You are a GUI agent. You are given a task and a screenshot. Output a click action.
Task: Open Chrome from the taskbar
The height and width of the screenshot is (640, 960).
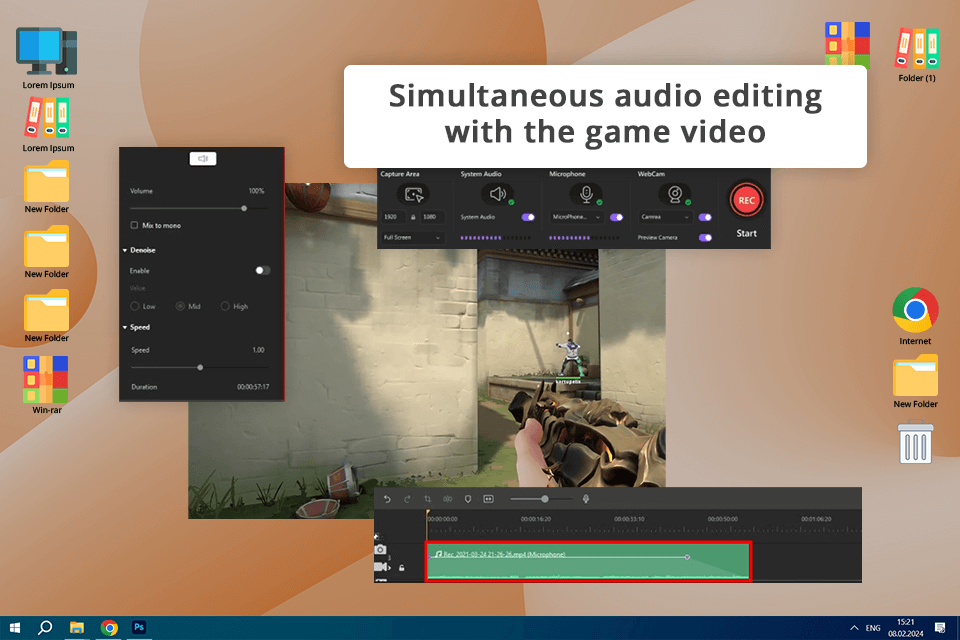[x=109, y=628]
